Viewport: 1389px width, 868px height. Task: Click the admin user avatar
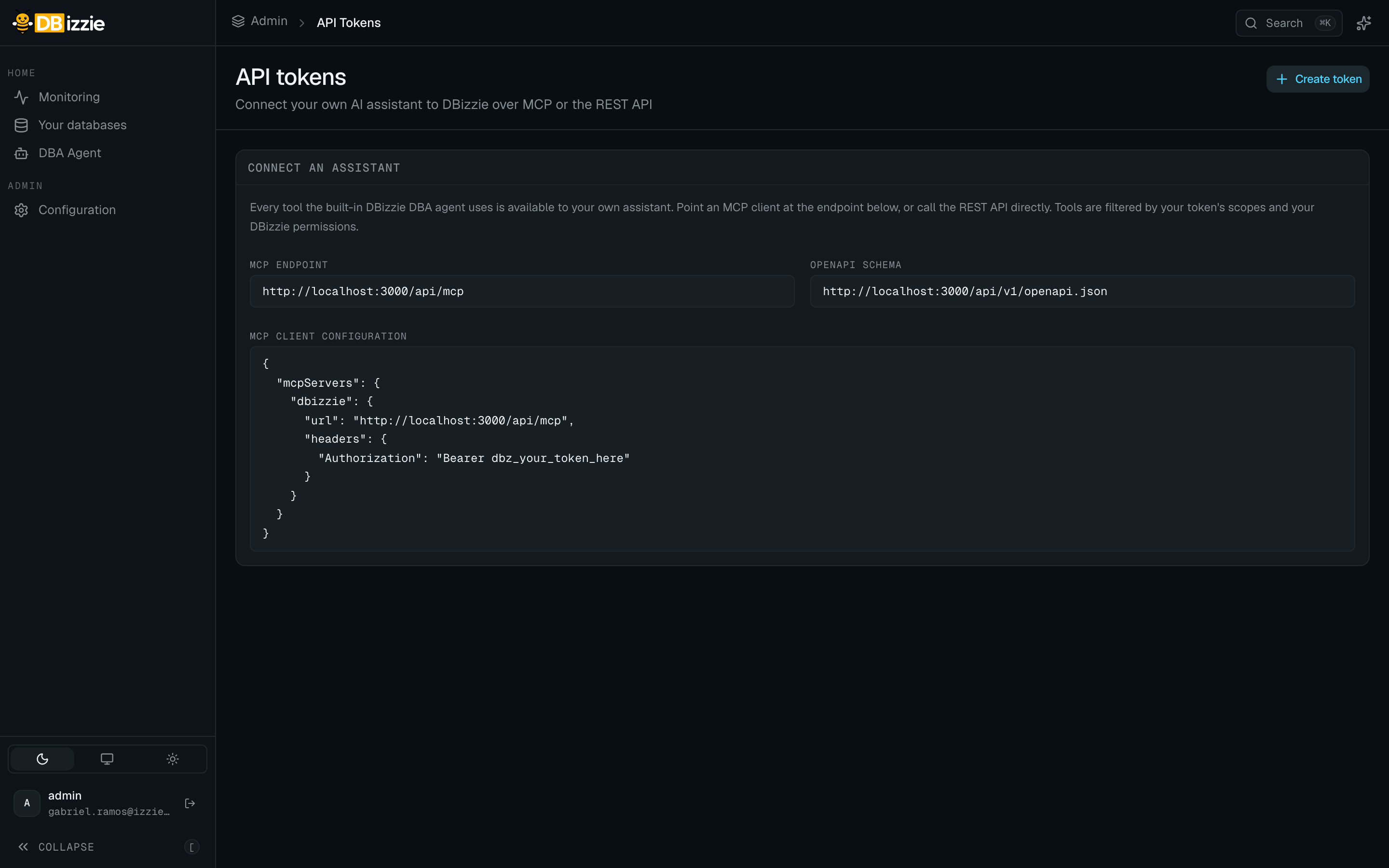27,803
